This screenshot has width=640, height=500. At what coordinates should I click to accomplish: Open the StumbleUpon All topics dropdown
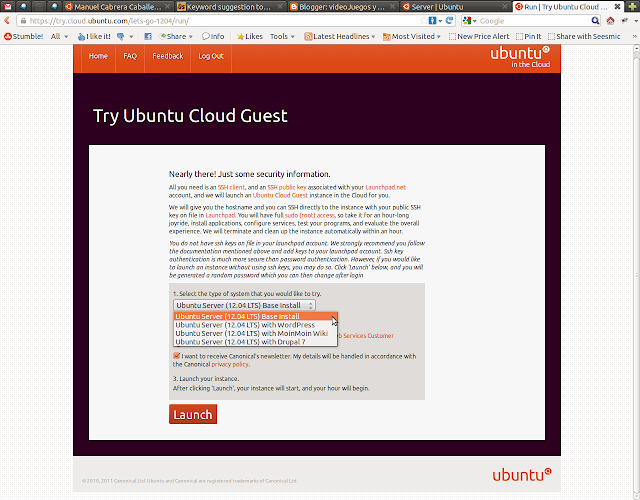pyautogui.click(x=59, y=36)
